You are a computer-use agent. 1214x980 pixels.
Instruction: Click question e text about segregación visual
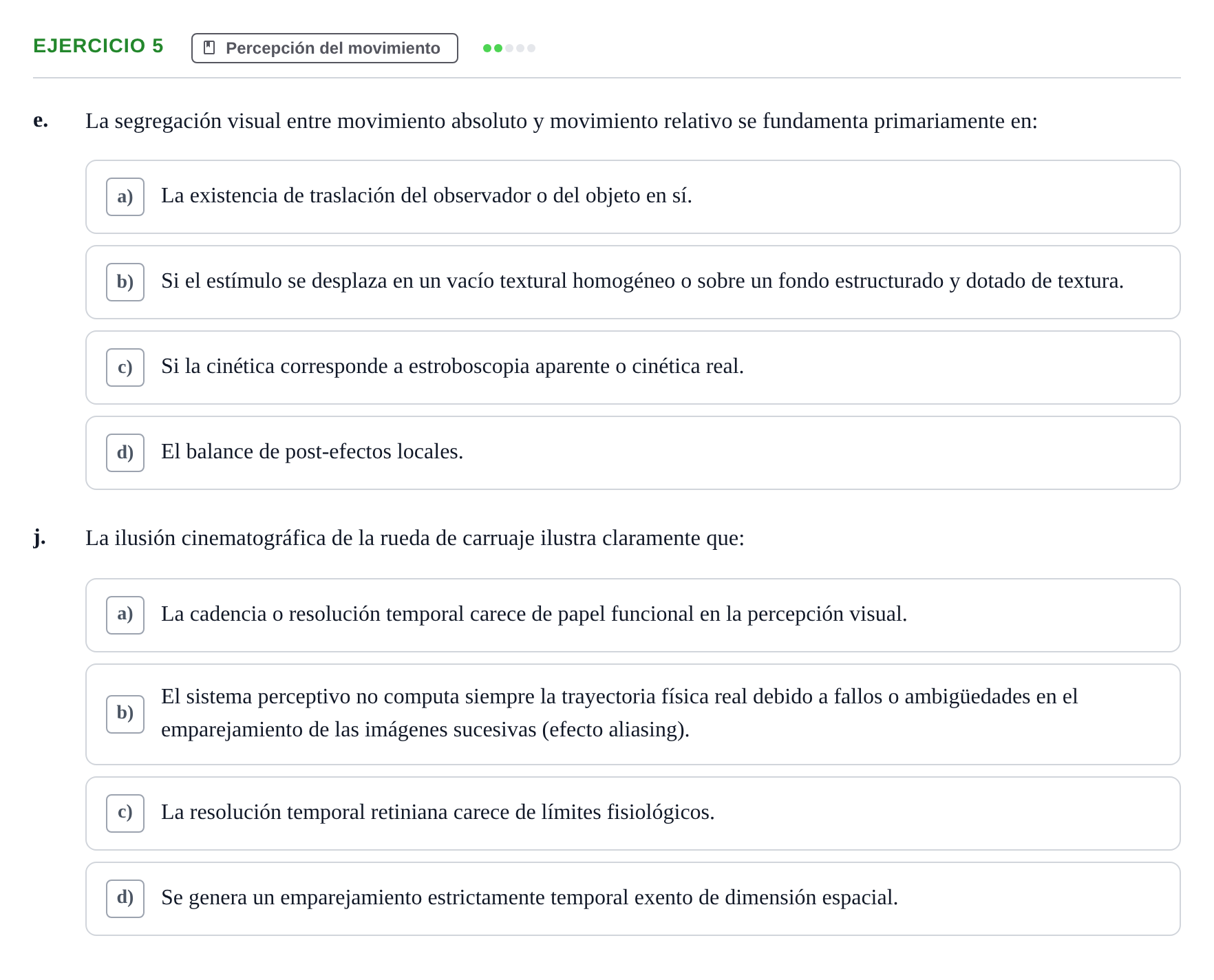[x=562, y=121]
